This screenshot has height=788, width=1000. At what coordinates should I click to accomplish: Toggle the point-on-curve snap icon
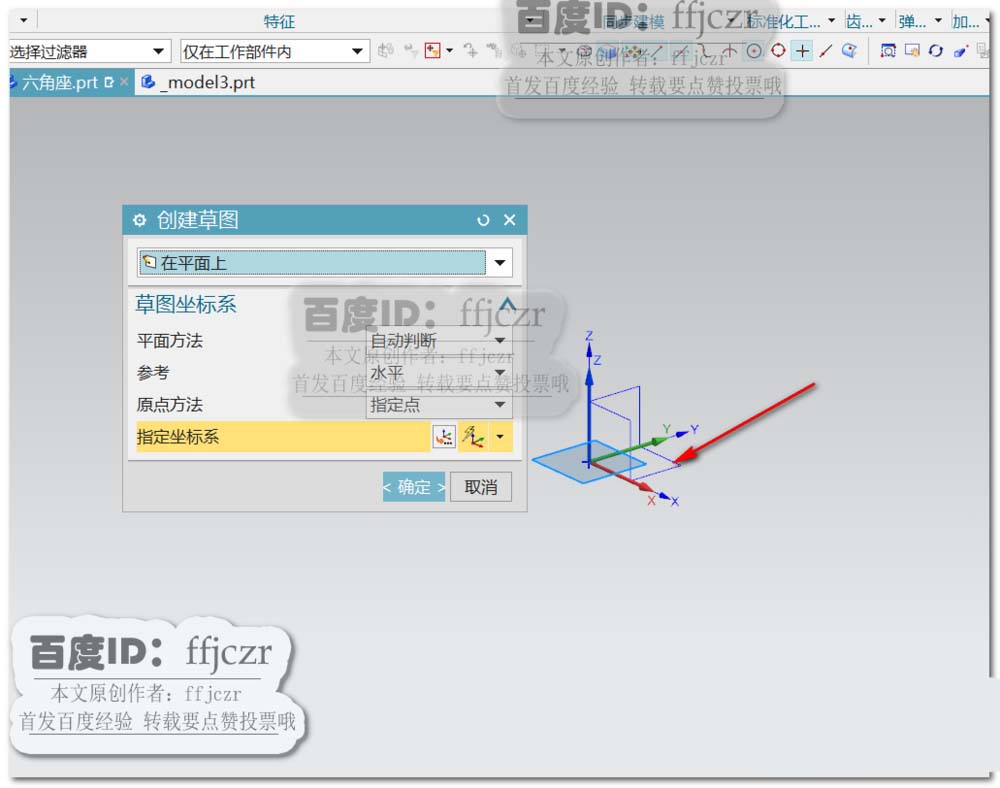tap(826, 51)
